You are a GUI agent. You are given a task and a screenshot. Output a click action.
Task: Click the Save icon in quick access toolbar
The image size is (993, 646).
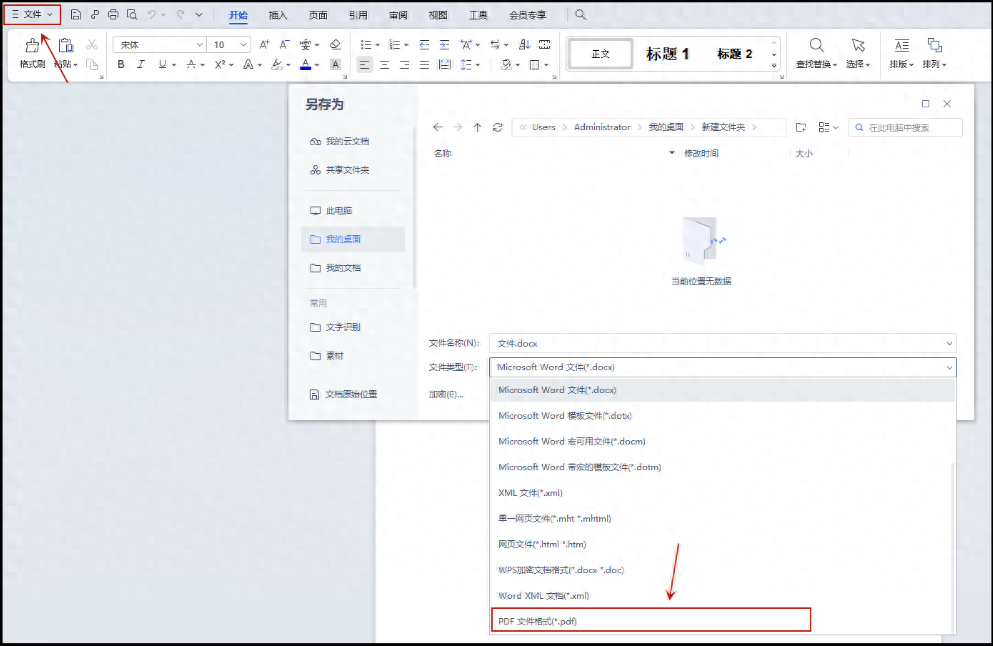76,13
